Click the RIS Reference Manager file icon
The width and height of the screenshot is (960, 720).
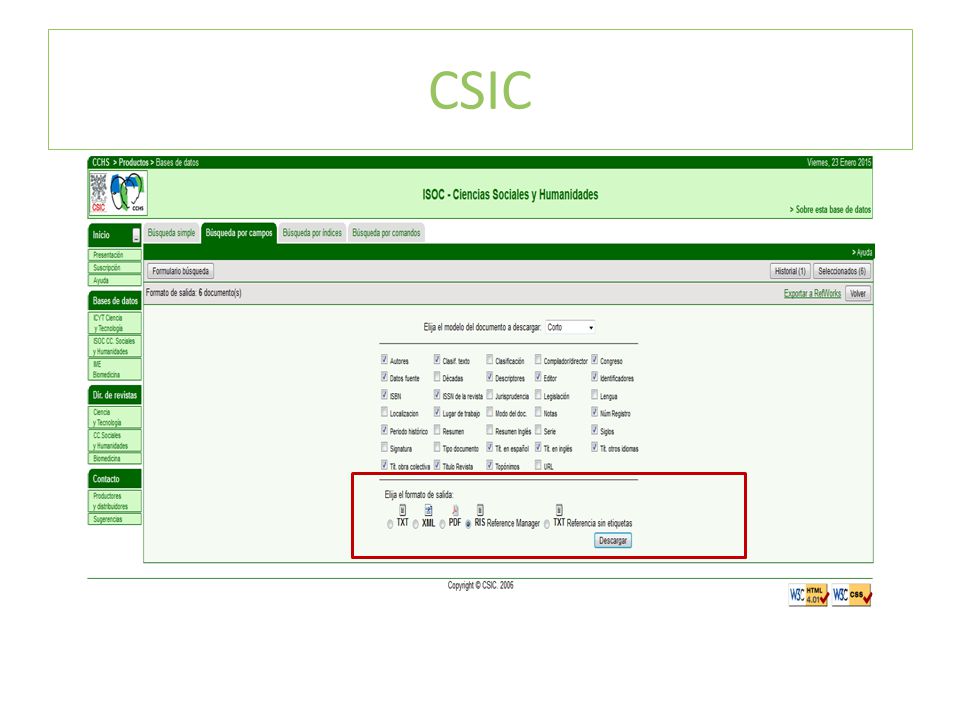[481, 510]
